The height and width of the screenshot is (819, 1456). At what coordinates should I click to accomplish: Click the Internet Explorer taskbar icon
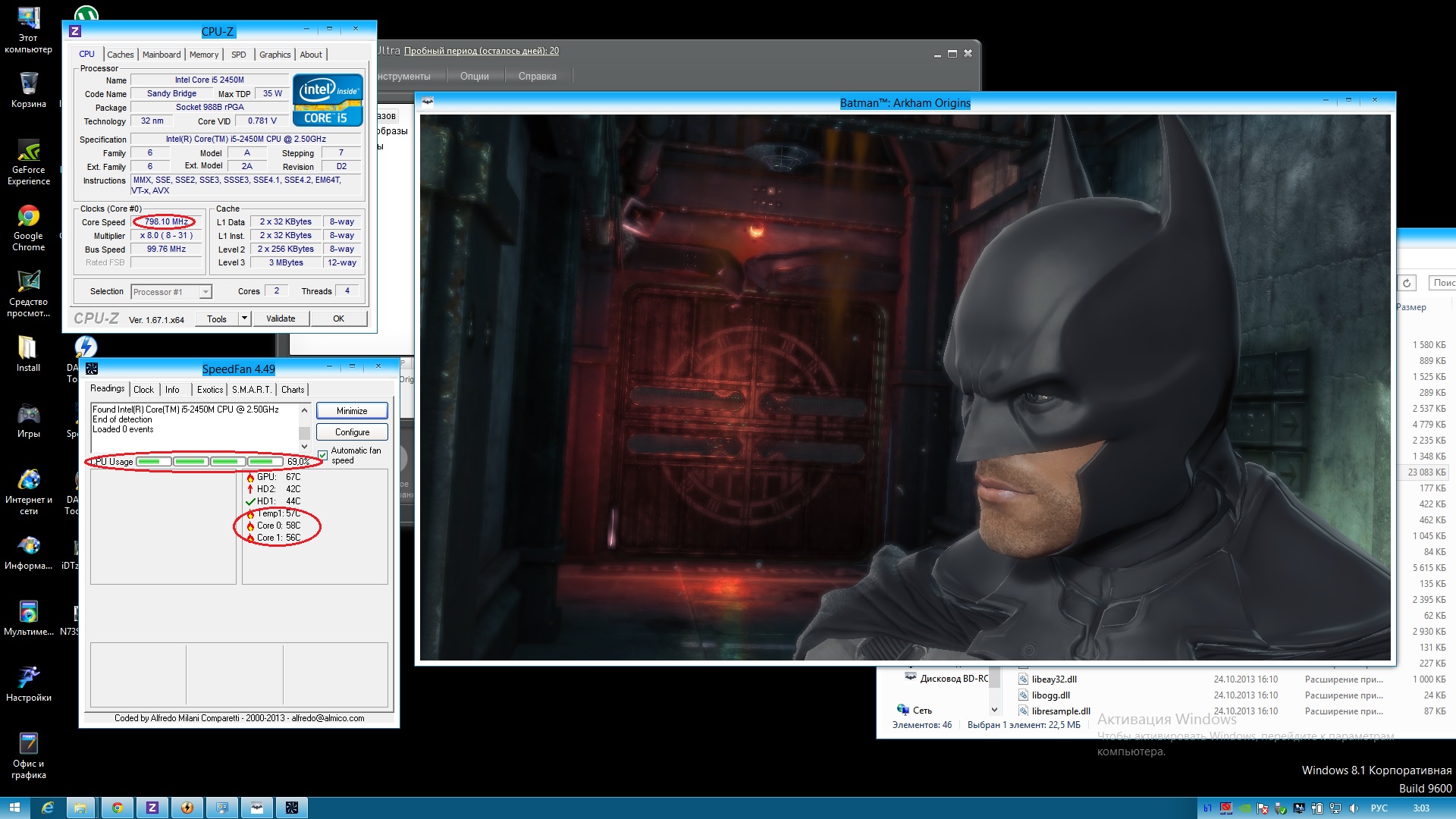click(47, 808)
